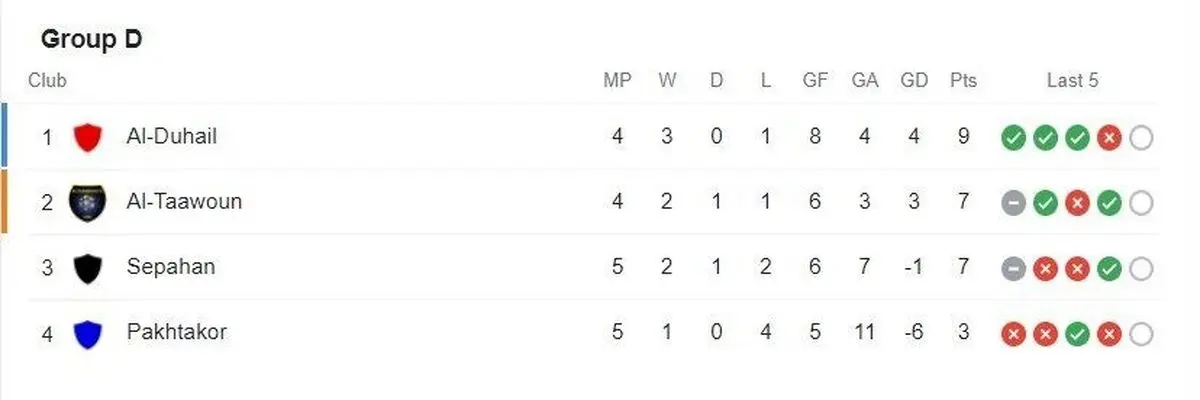1200x400 pixels.
Task: Open the Pakhtakor team name link
Action: [176, 332]
